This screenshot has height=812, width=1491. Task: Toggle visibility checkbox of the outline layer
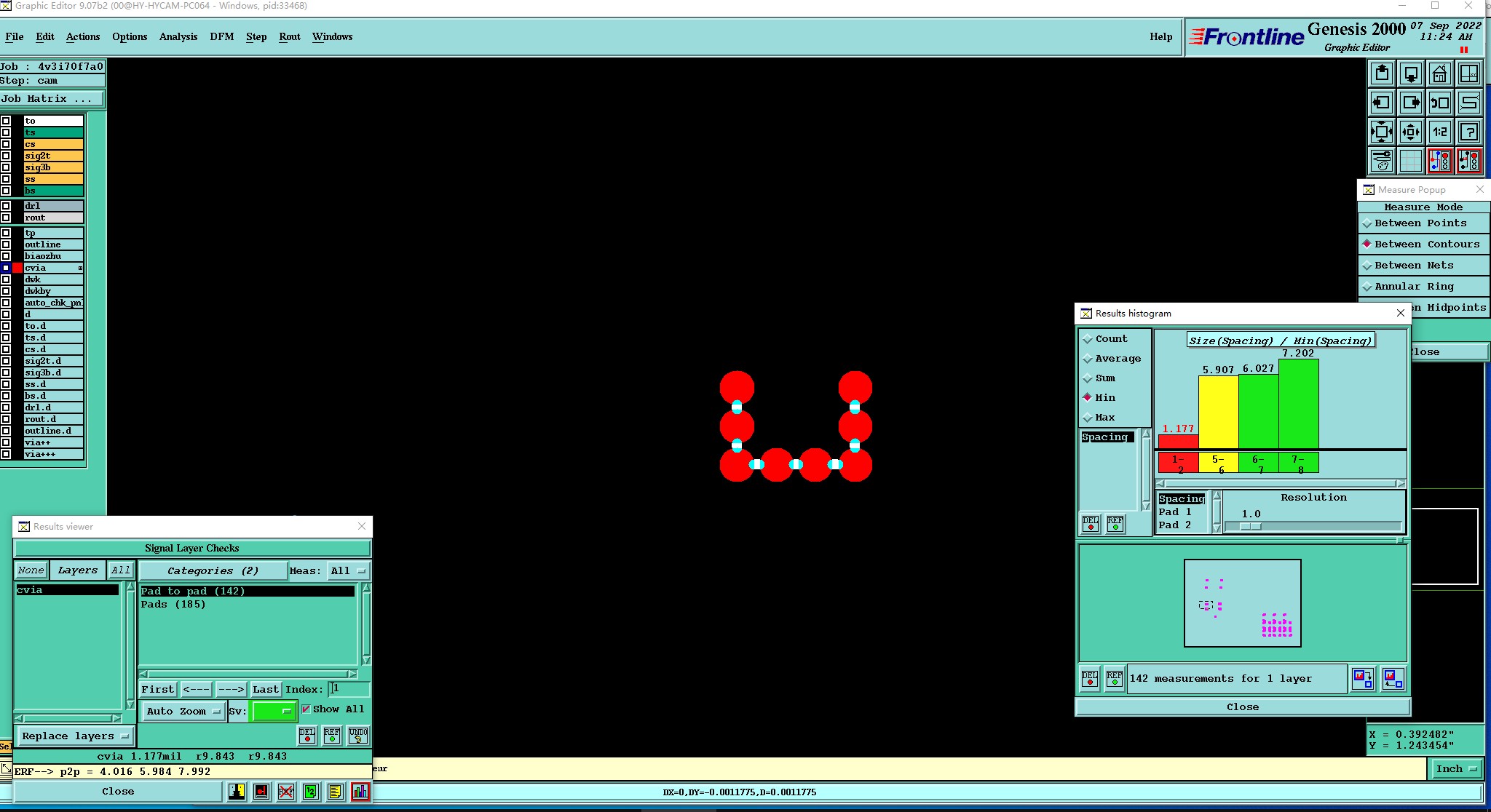click(x=6, y=244)
